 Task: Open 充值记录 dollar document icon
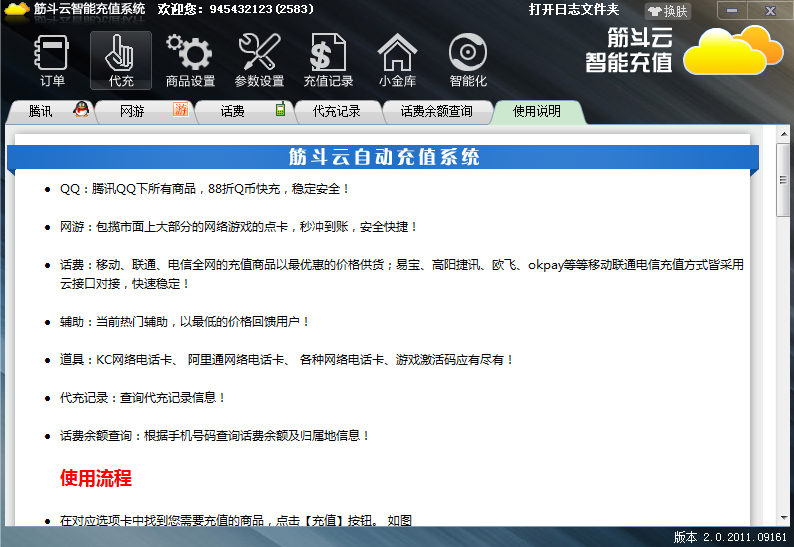pos(328,60)
